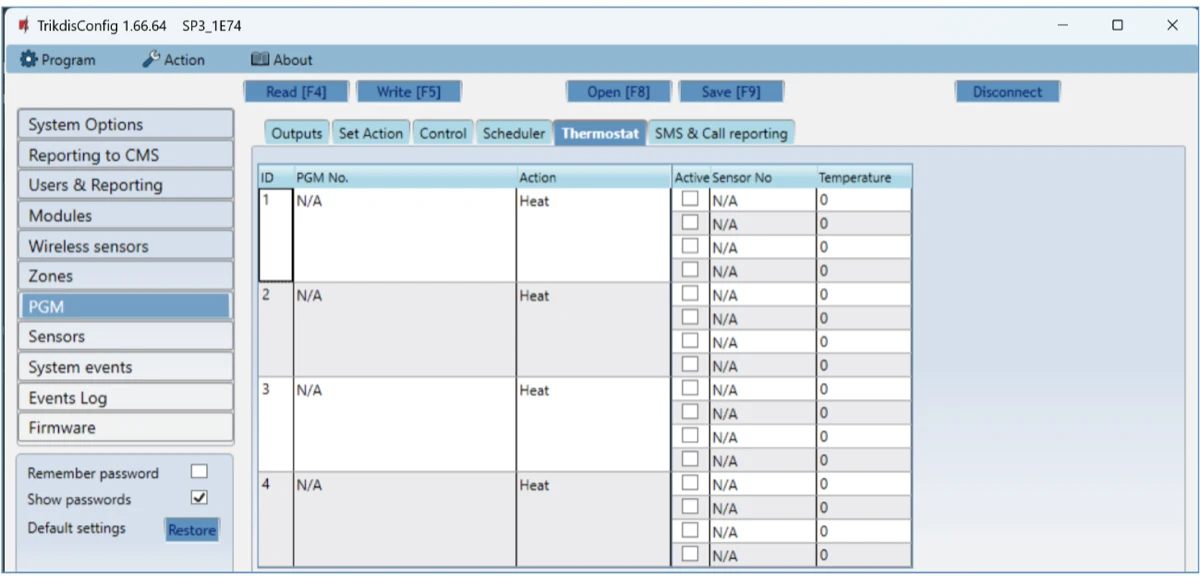Open the About menu with book icon
1200x578 pixels.
281,60
